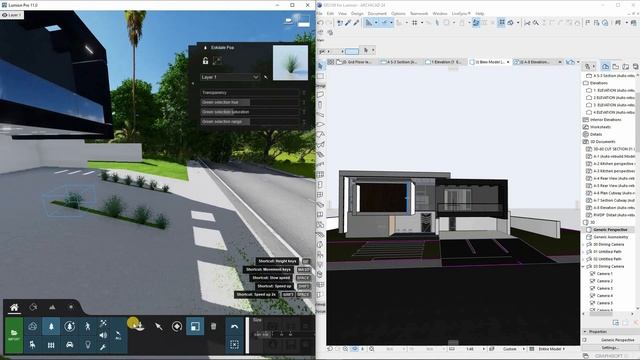Click the Arrow tool in ARCHICAD toolbox
Viewport: 640px width, 360px height.
(320, 66)
